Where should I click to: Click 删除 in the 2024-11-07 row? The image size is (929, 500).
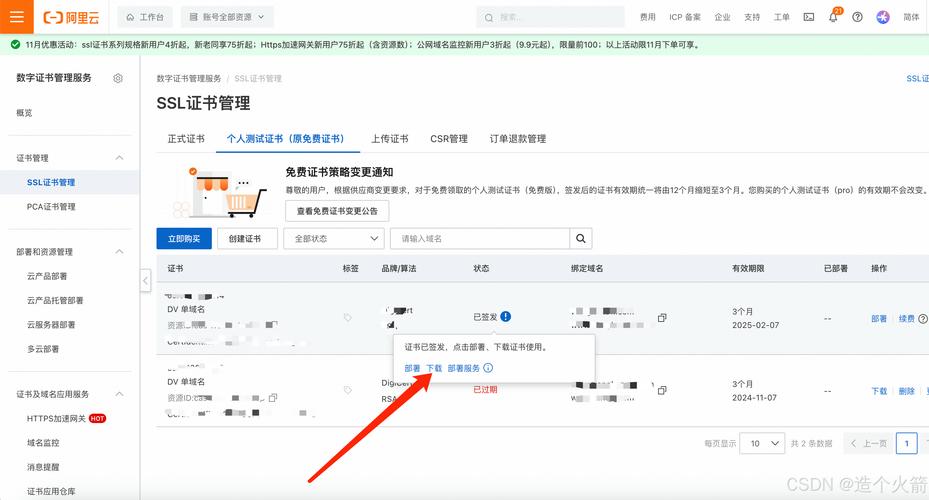click(x=906, y=391)
